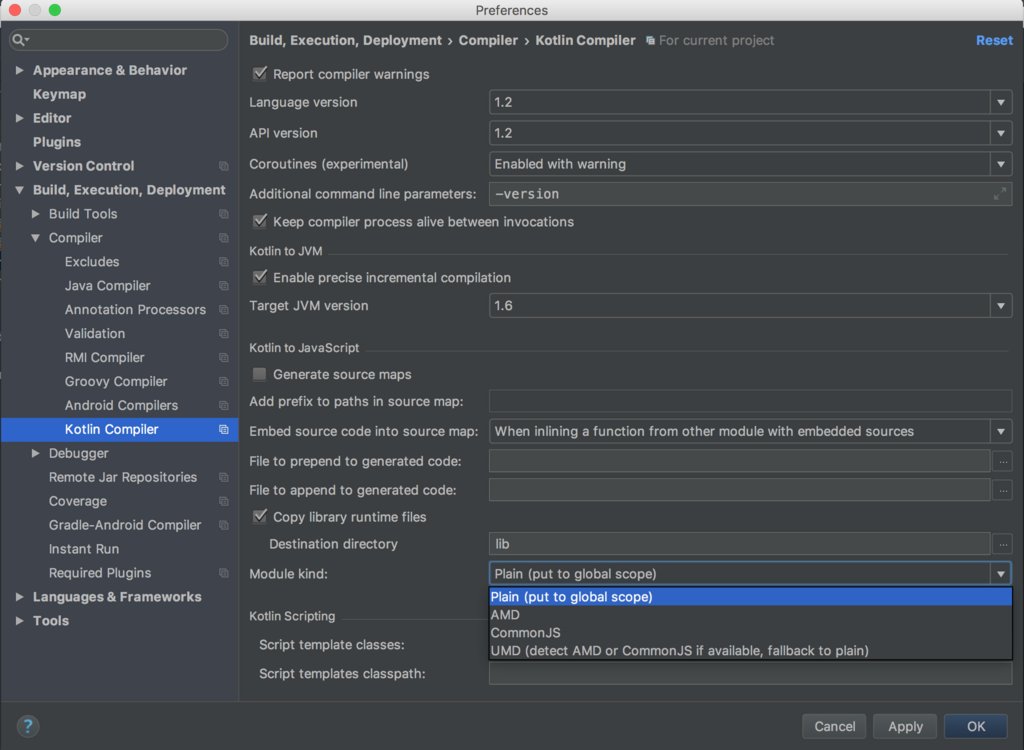Focus the preferences search field

119,40
